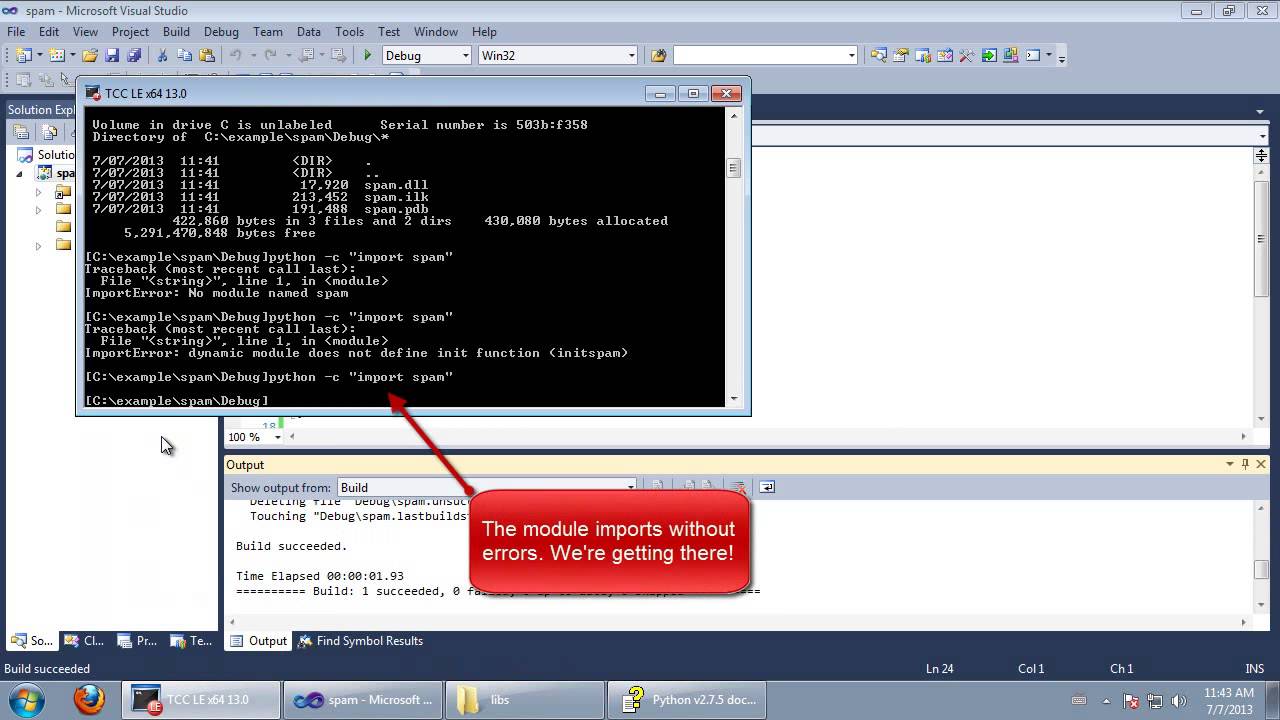Open the Windows Start menu
This screenshot has width=1280, height=720.
pyautogui.click(x=25, y=699)
